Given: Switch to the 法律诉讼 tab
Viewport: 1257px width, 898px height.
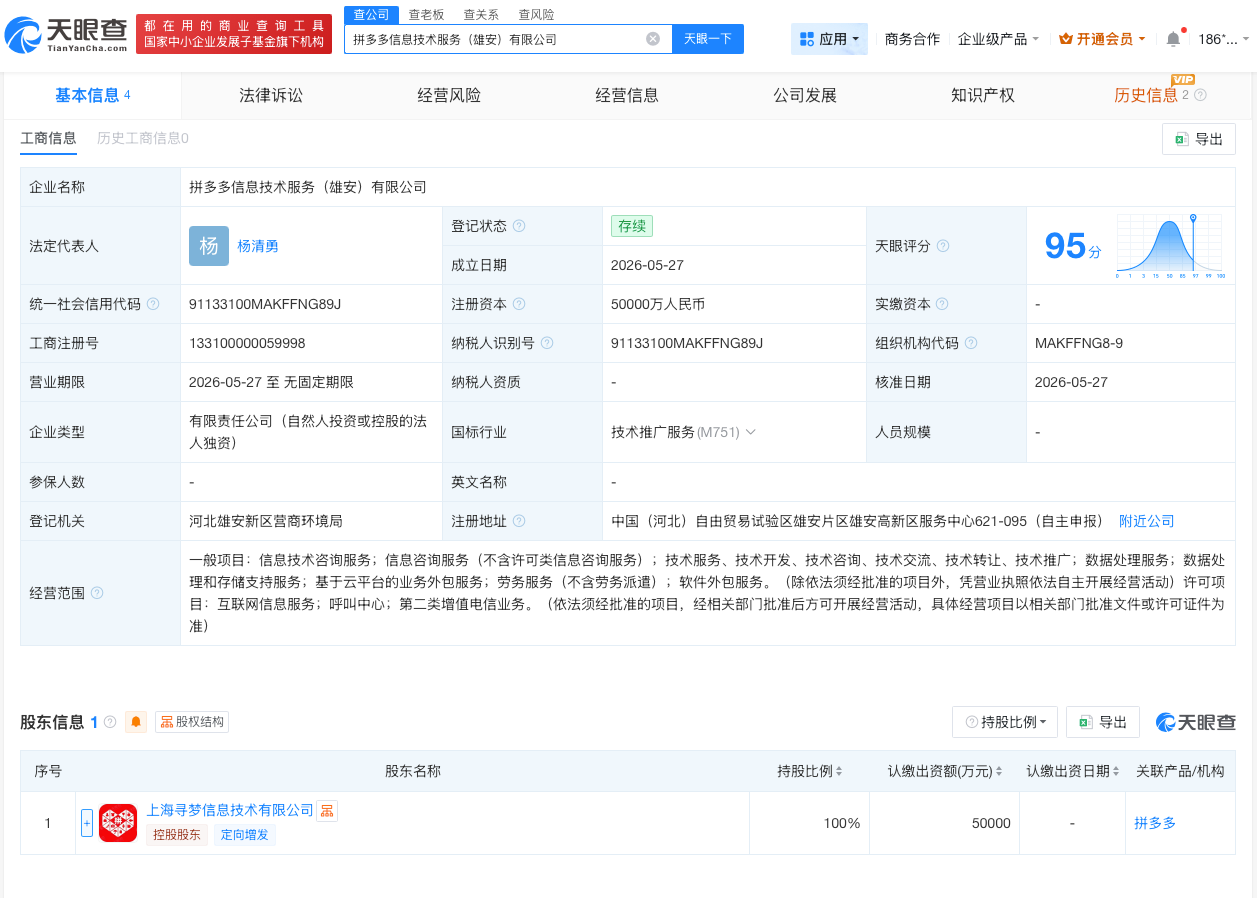Looking at the screenshot, I should click(x=271, y=95).
